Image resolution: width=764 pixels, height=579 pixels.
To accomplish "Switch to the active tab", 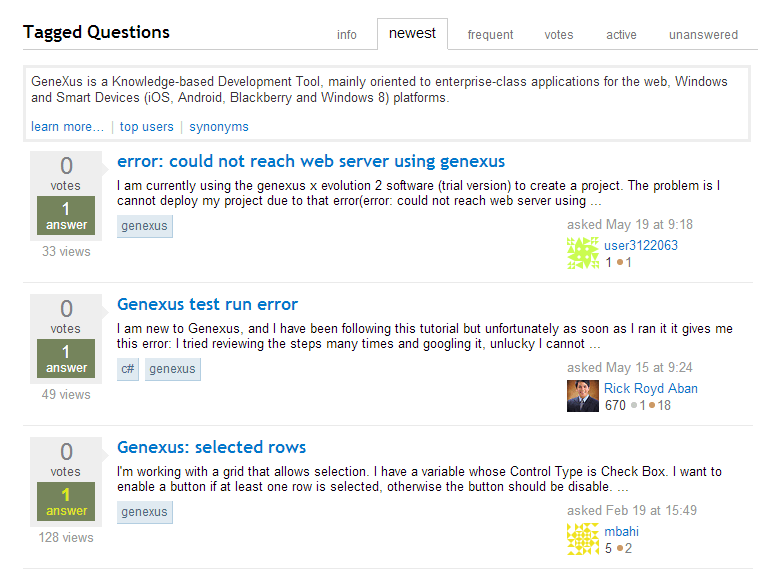I will tap(621, 35).
